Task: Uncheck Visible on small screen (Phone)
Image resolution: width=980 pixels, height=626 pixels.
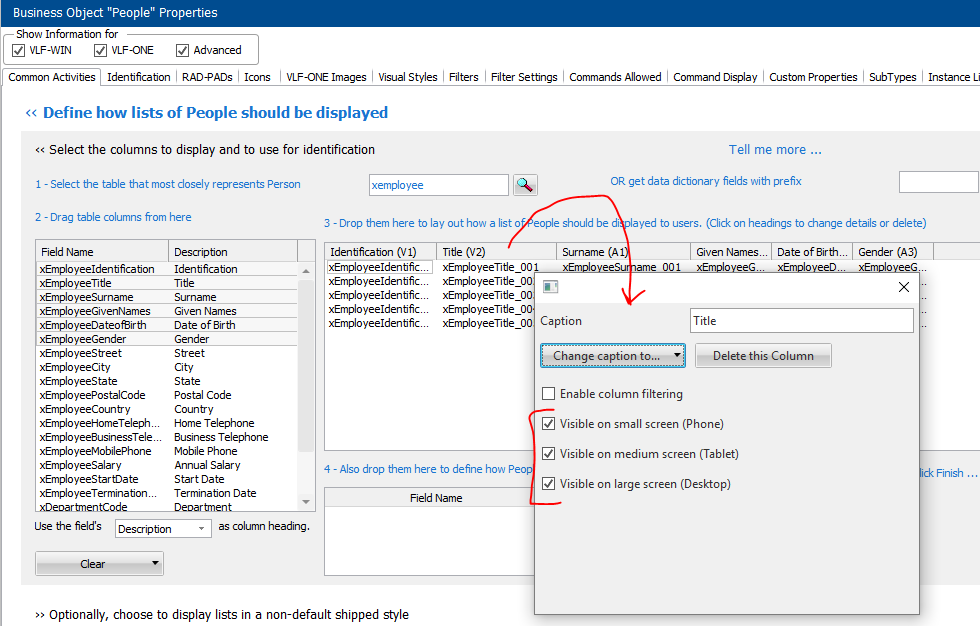Action: click(548, 424)
